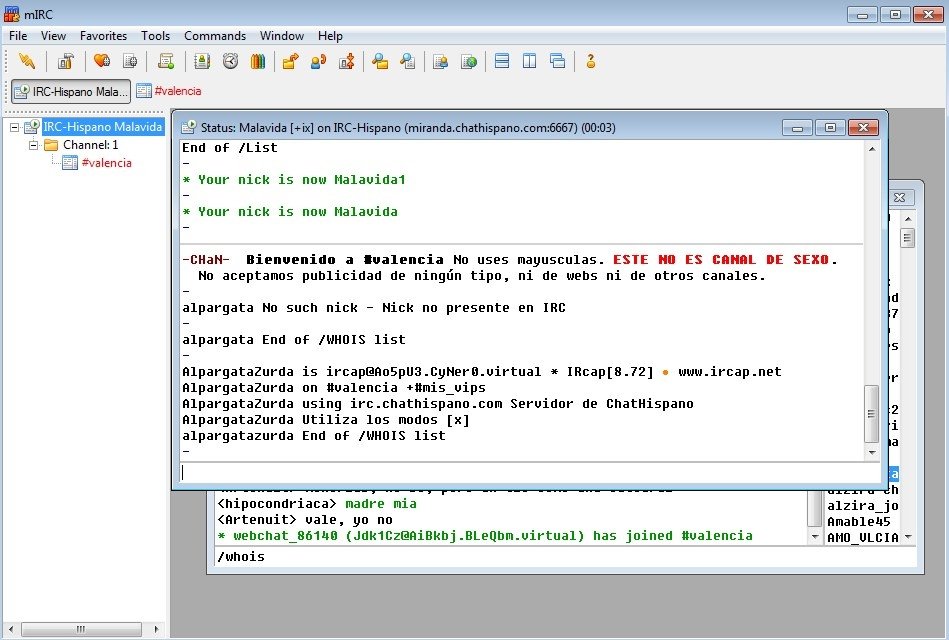Open the Colors crayons icon
This screenshot has height=640, width=949.
[x=258, y=61]
